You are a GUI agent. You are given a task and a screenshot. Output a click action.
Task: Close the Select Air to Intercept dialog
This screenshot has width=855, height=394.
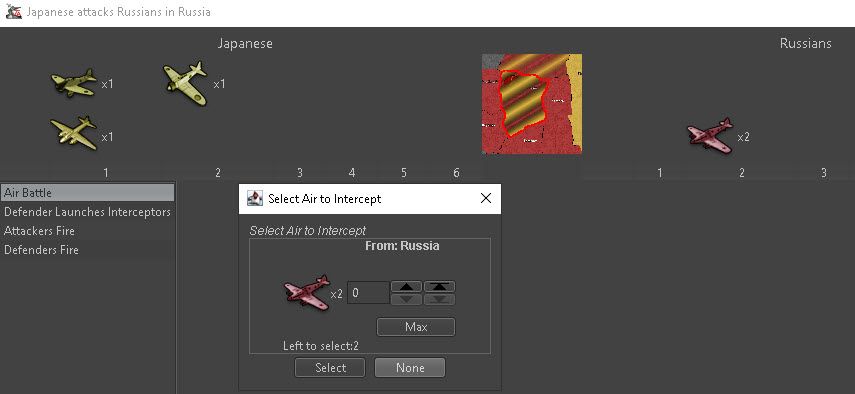[485, 198]
